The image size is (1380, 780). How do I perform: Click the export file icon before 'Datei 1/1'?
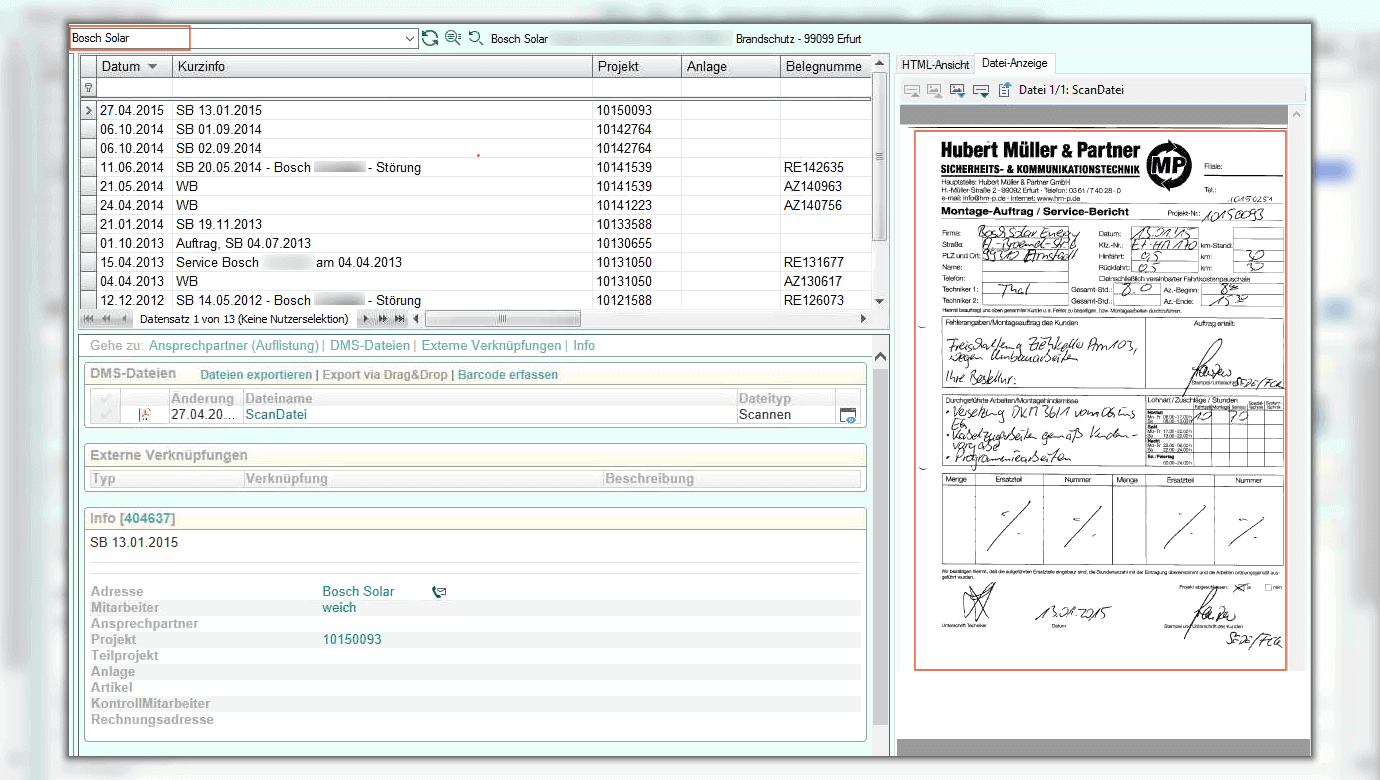(1005, 90)
